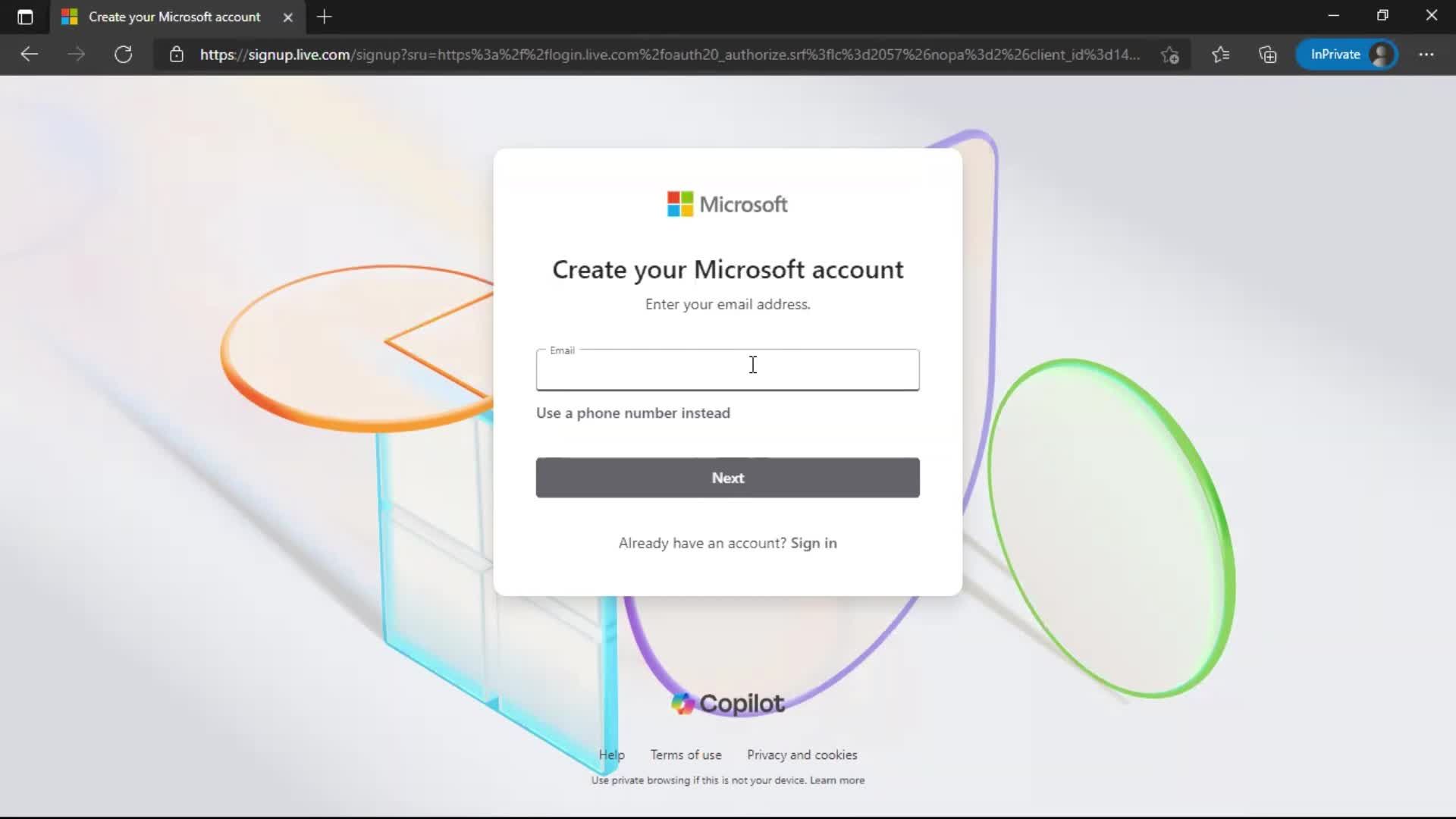Open the Collections panel
The image size is (1456, 819).
[1267, 55]
